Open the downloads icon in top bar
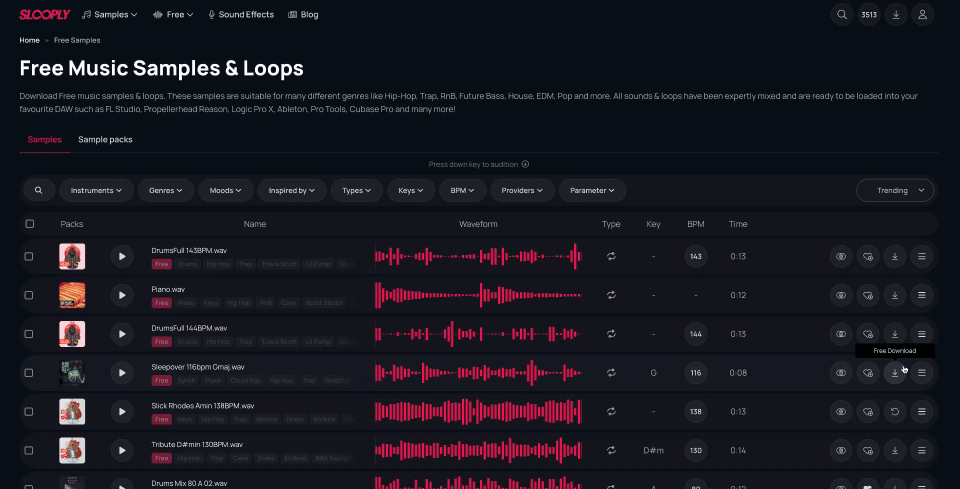Viewport: 960px width, 489px height. 895,15
